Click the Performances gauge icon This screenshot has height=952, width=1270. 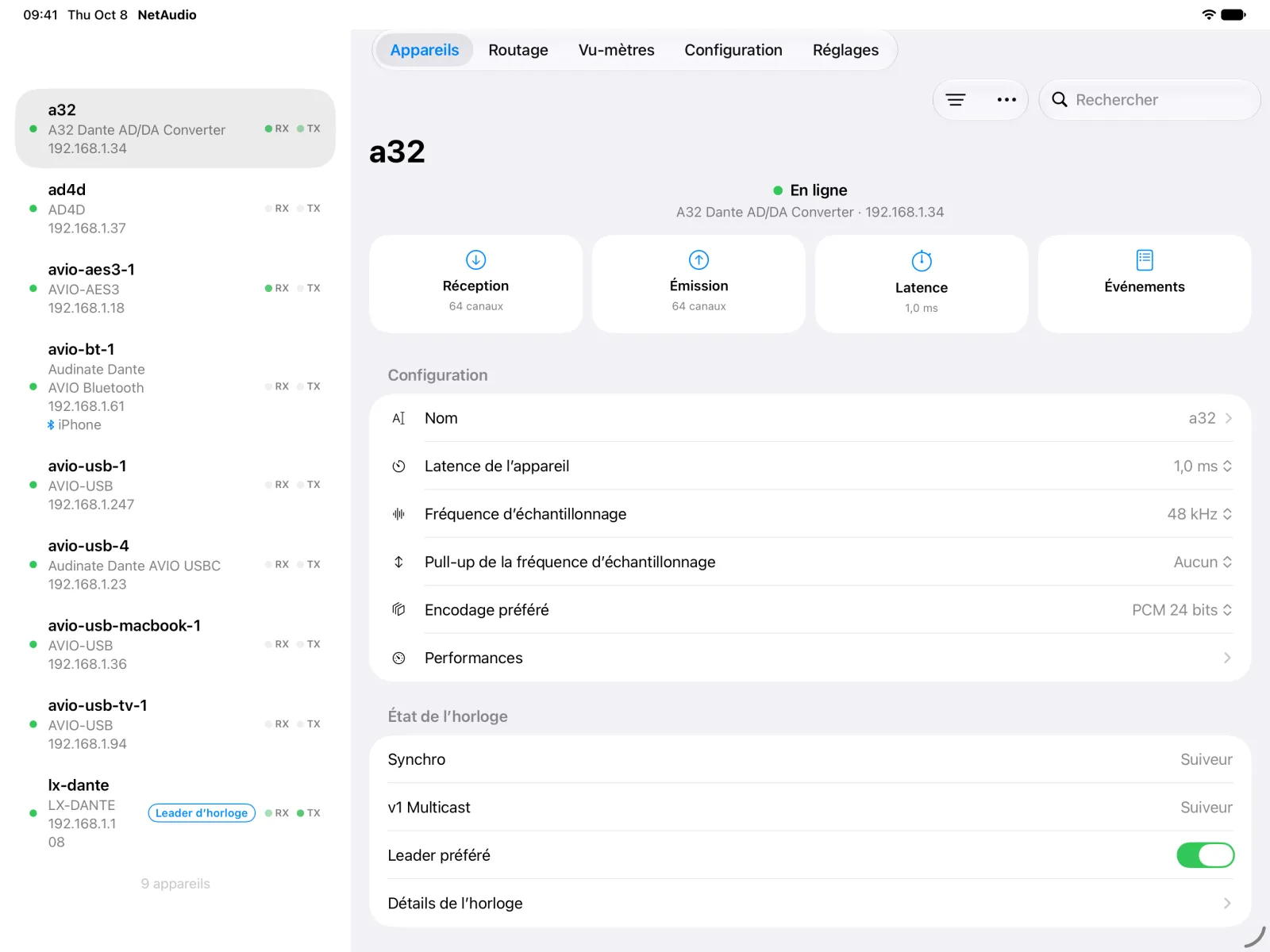click(x=398, y=658)
